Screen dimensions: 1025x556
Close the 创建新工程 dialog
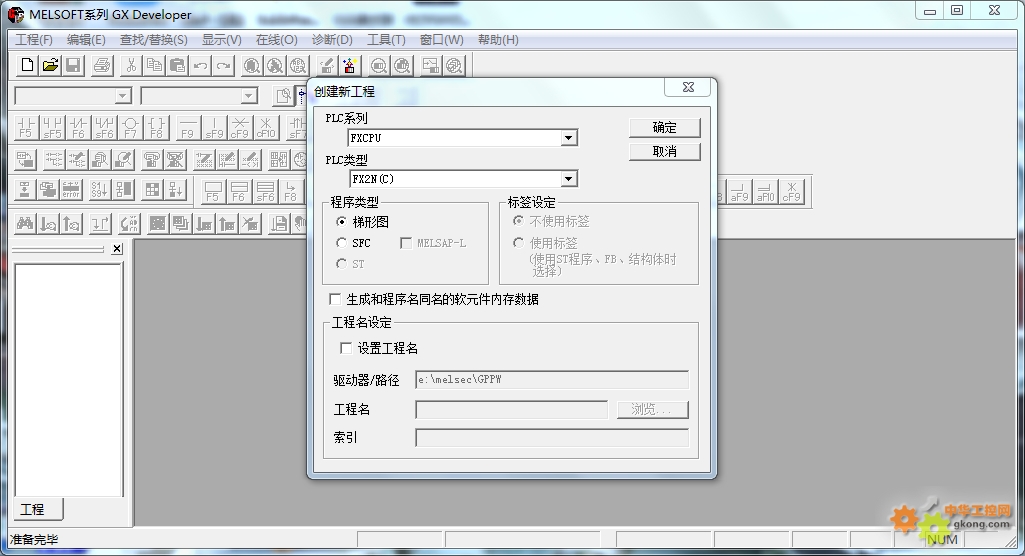coord(688,87)
